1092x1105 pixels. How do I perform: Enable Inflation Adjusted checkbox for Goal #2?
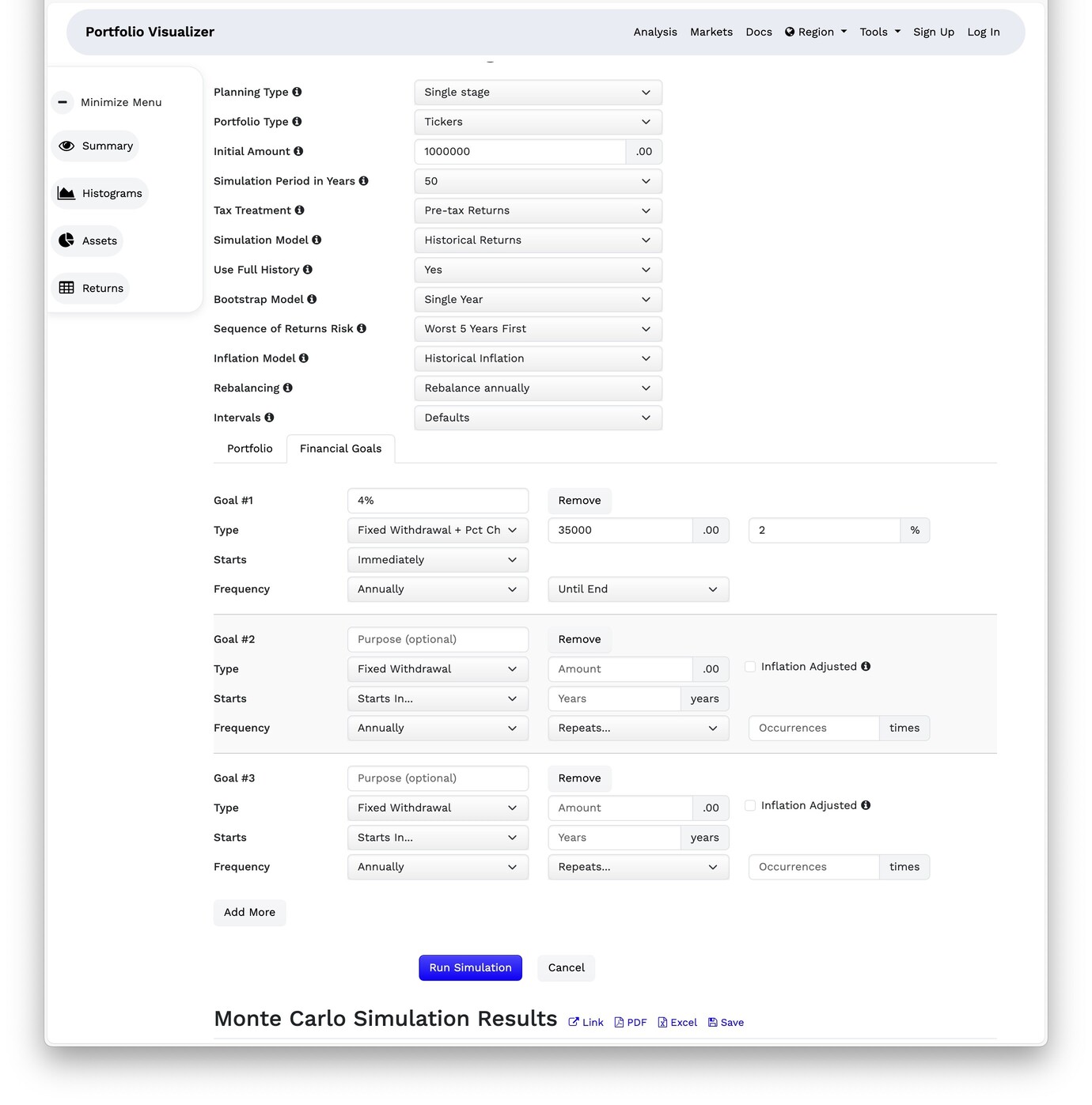(750, 667)
